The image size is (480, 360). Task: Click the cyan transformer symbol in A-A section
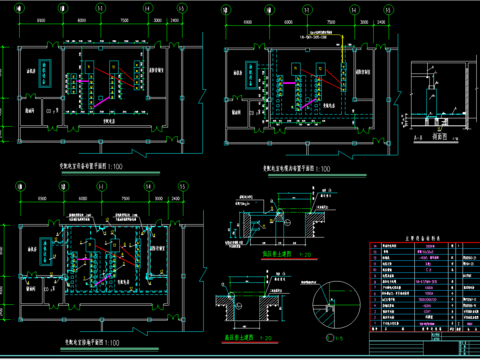click(431, 102)
